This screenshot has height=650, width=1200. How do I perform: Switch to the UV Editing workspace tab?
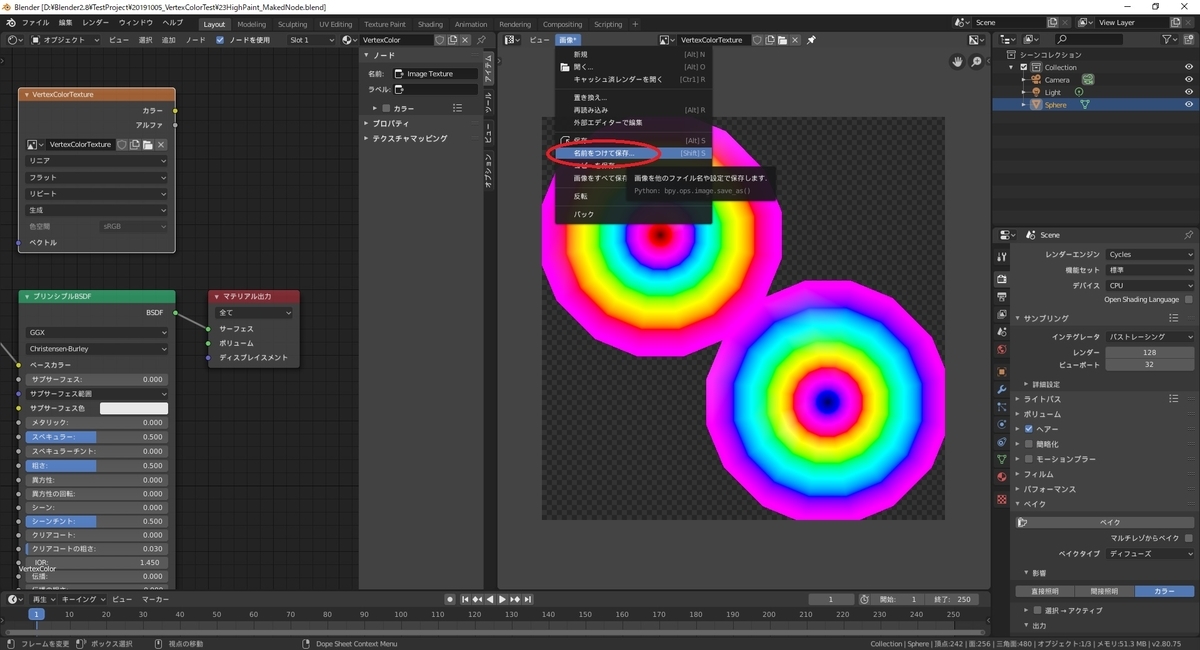[335, 24]
